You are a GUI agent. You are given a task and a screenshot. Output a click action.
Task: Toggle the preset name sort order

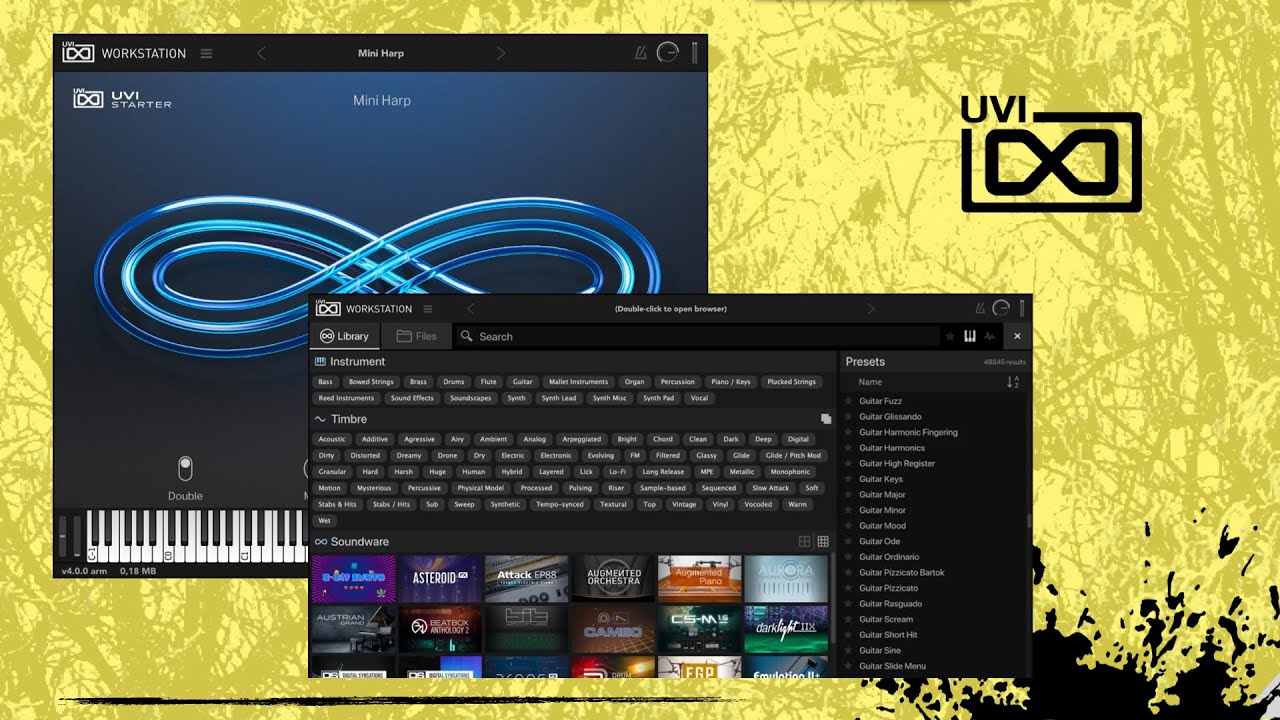(1013, 382)
